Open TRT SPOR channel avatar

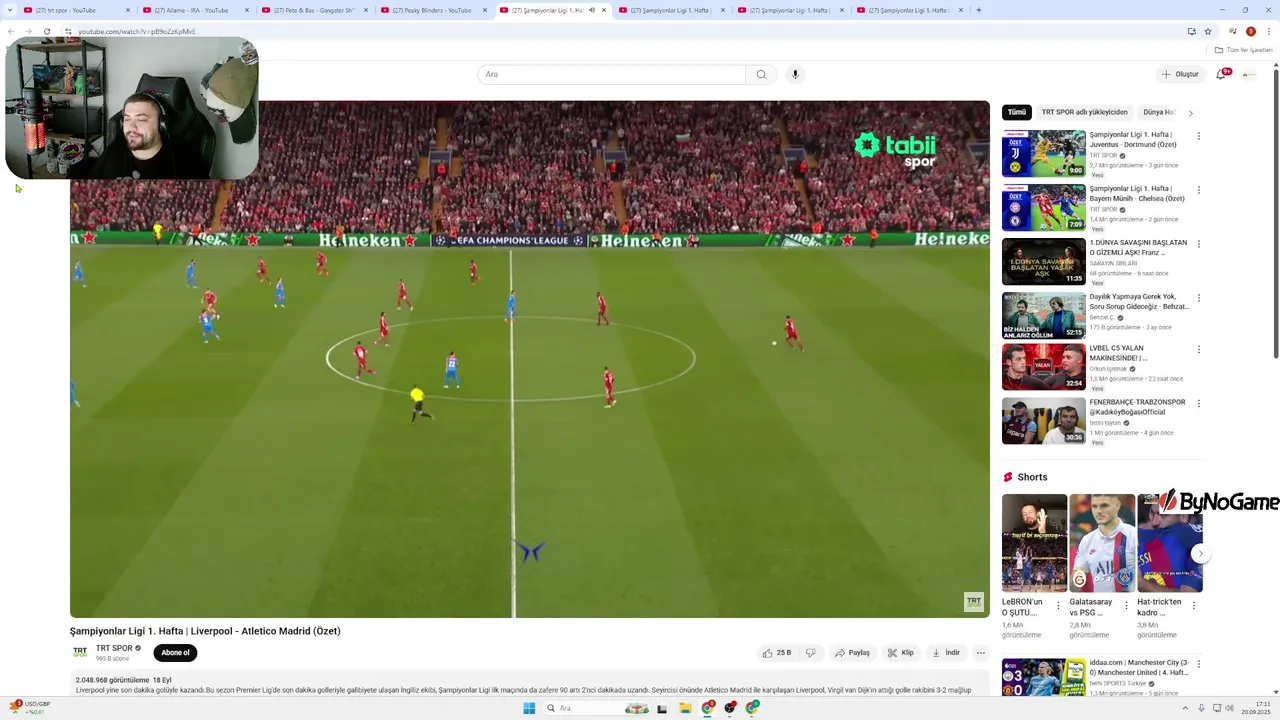80,653
